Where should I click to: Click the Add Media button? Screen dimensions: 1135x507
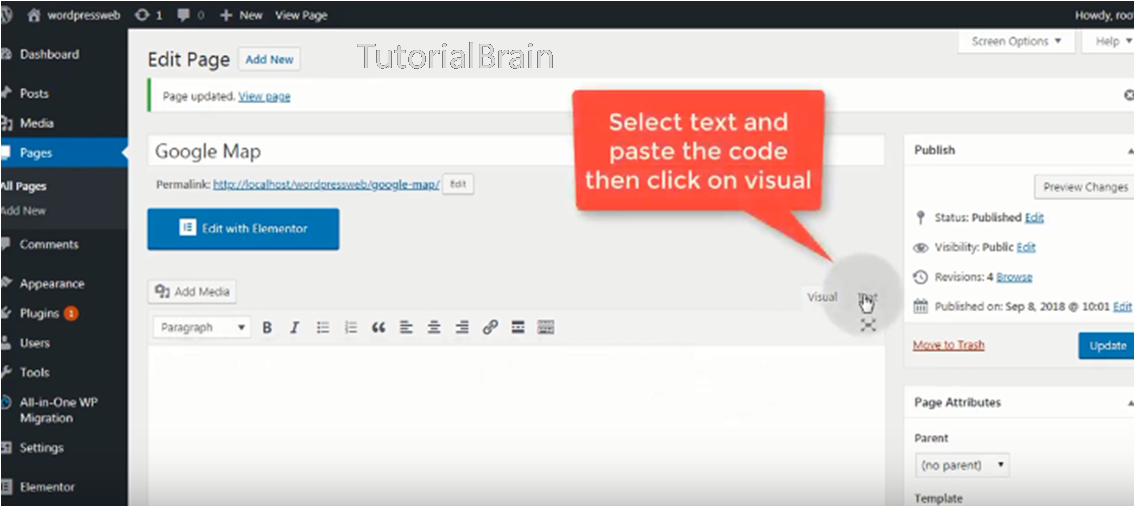192,292
